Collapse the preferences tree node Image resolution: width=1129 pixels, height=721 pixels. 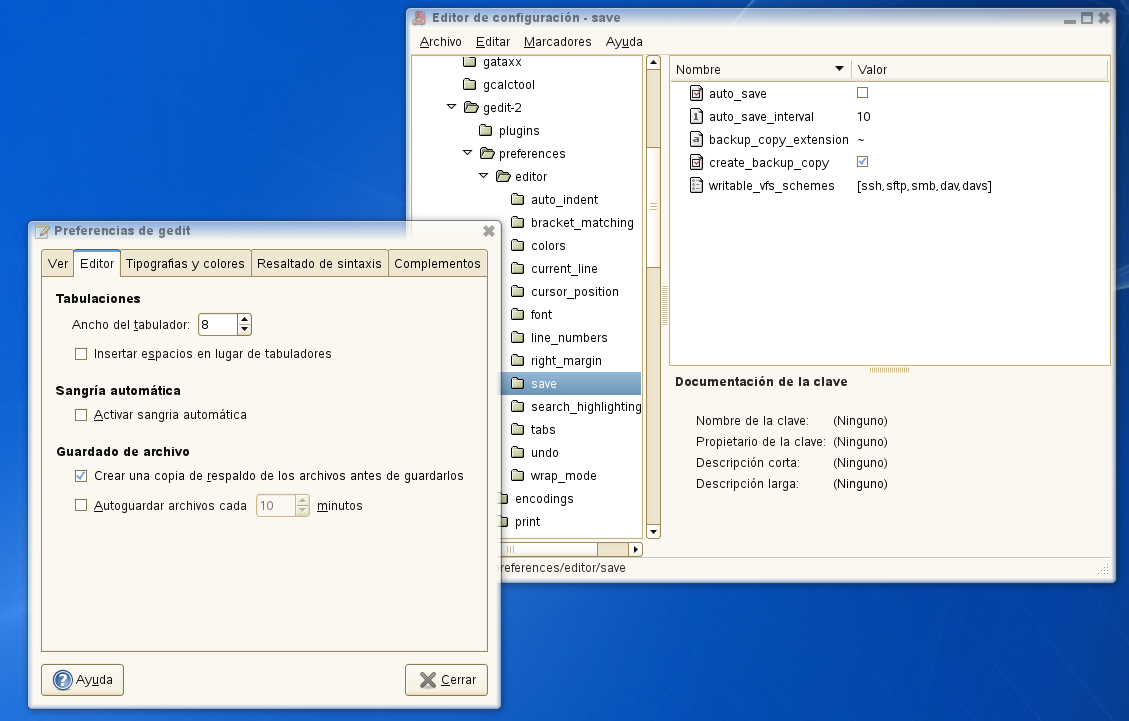pos(468,153)
